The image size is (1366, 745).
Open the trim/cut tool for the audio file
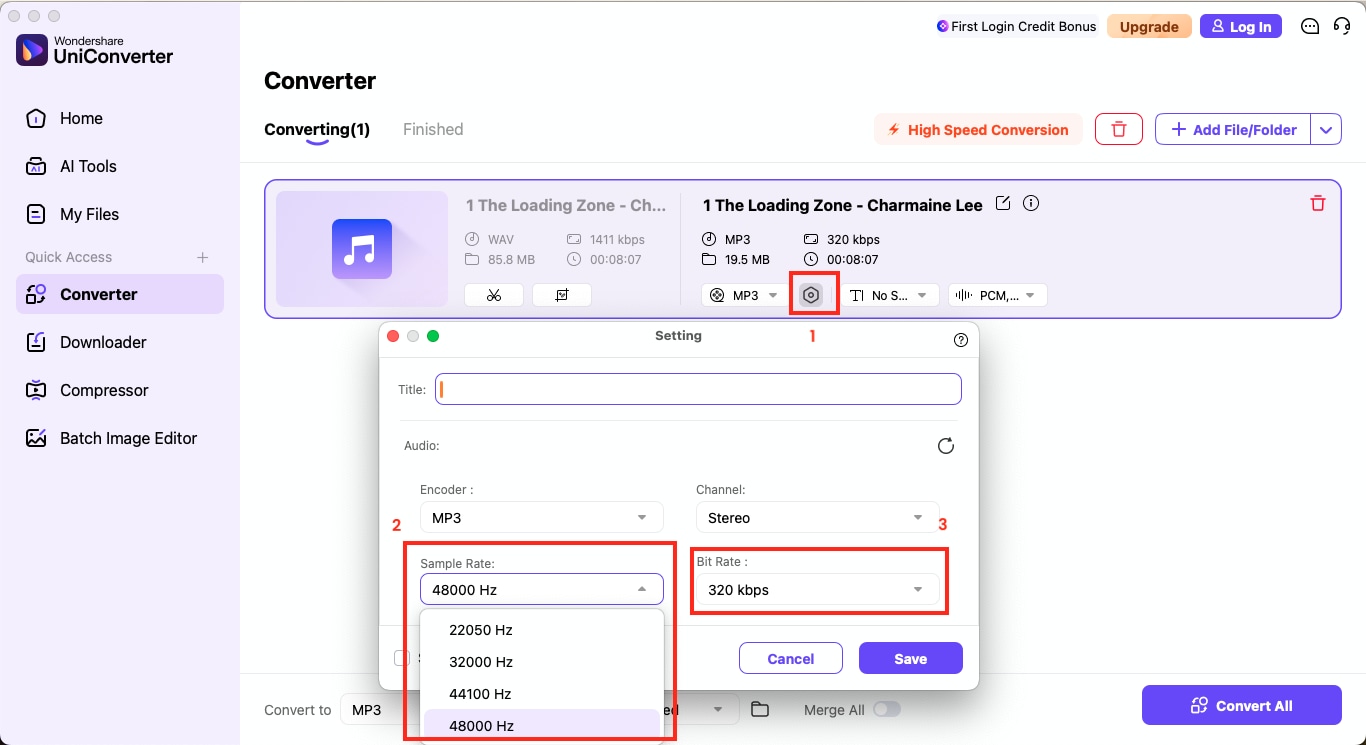pyautogui.click(x=493, y=294)
